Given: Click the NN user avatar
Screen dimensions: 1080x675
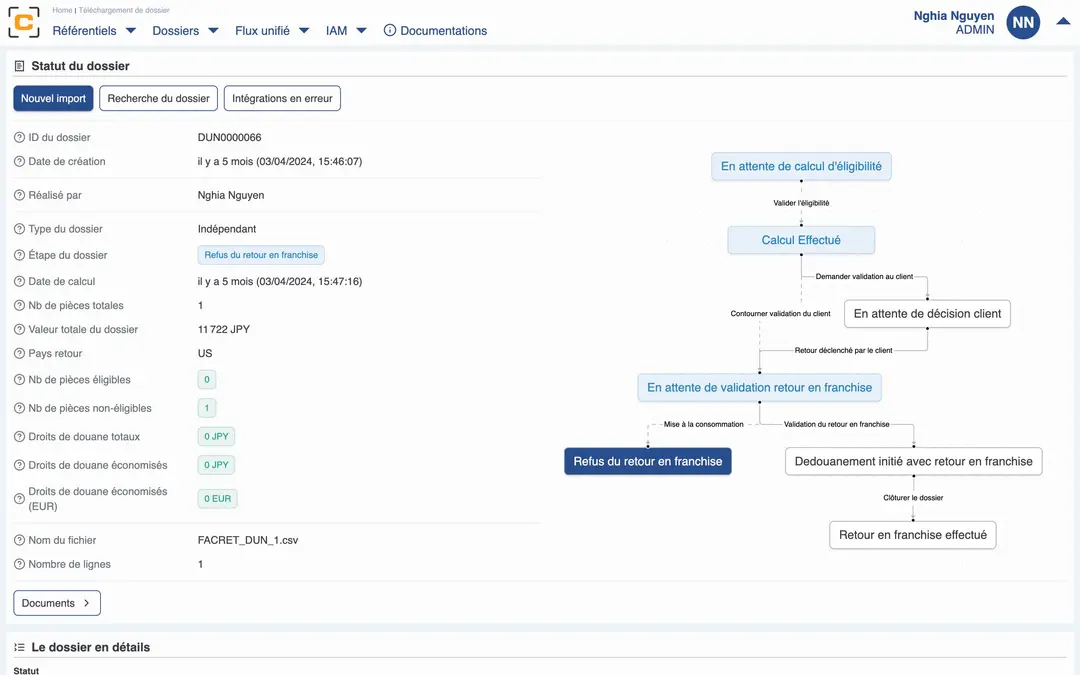Looking at the screenshot, I should pyautogui.click(x=1023, y=22).
